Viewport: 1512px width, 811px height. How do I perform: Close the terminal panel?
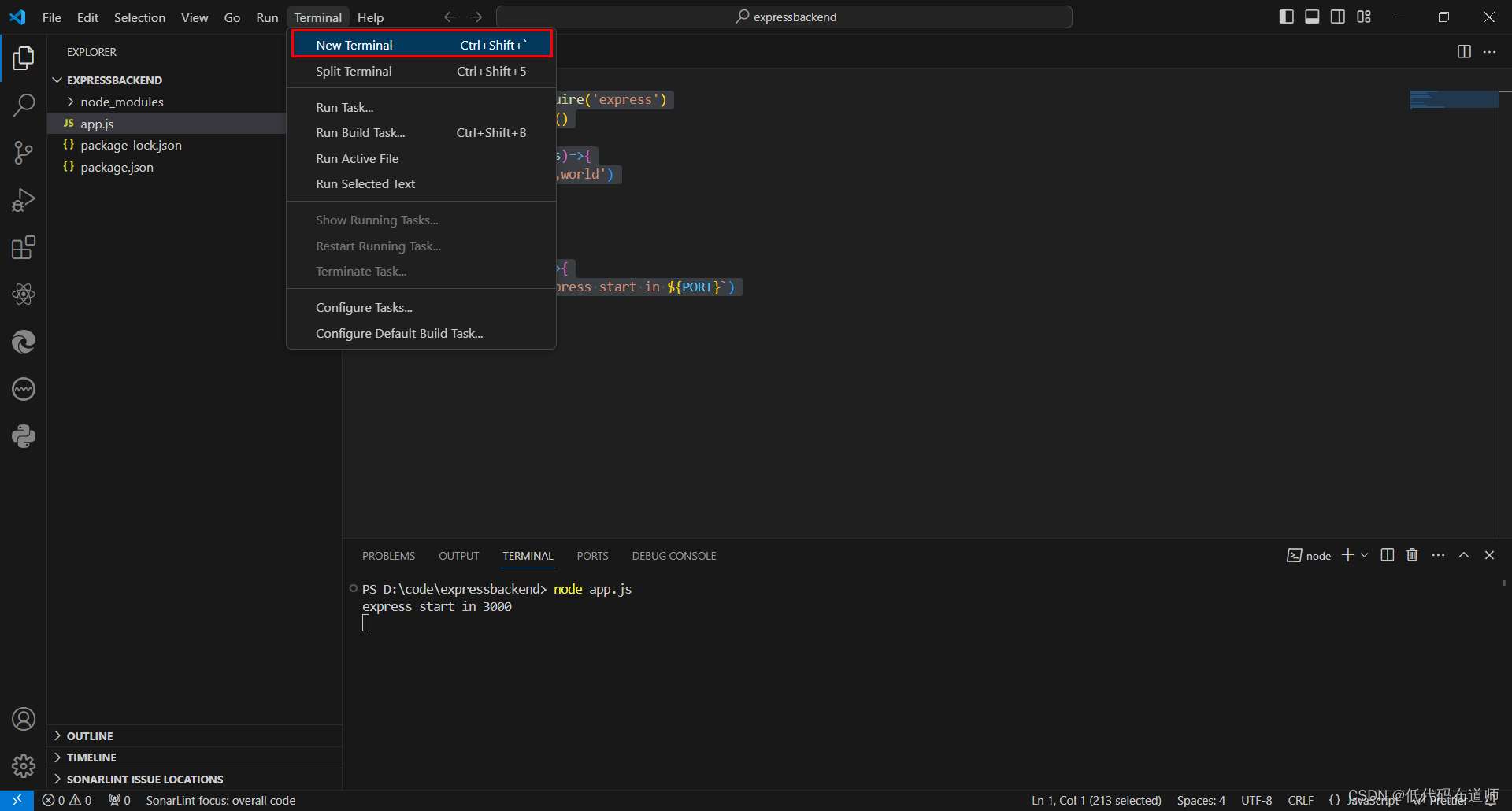click(1489, 555)
